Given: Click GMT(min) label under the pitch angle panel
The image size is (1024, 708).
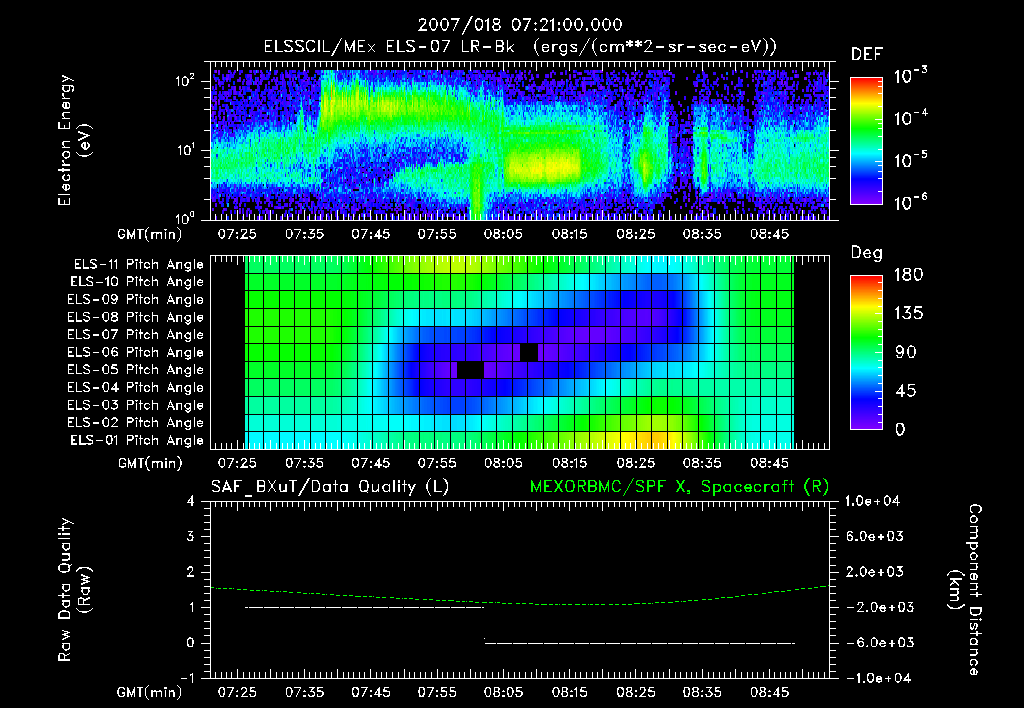Looking at the screenshot, I should click(x=150, y=463).
